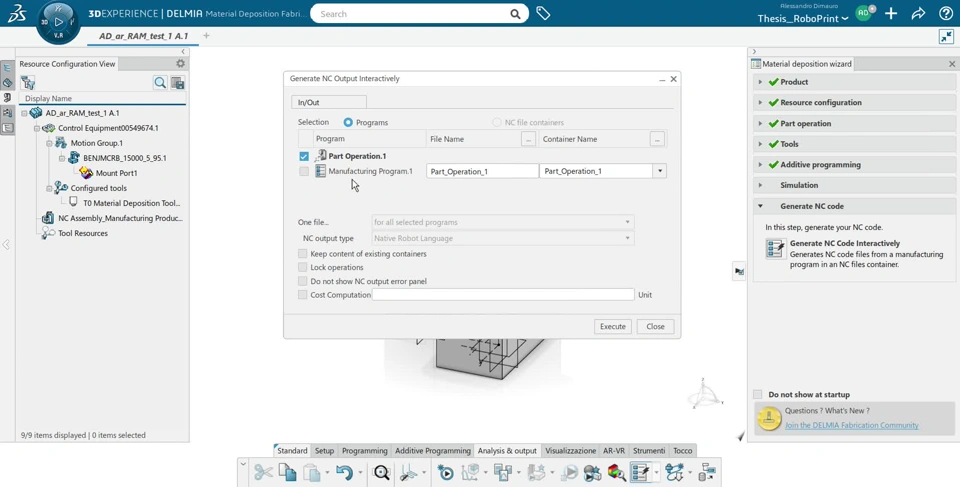Image resolution: width=960 pixels, height=487 pixels.
Task: Switch to the AR-VR tab
Action: 614,450
